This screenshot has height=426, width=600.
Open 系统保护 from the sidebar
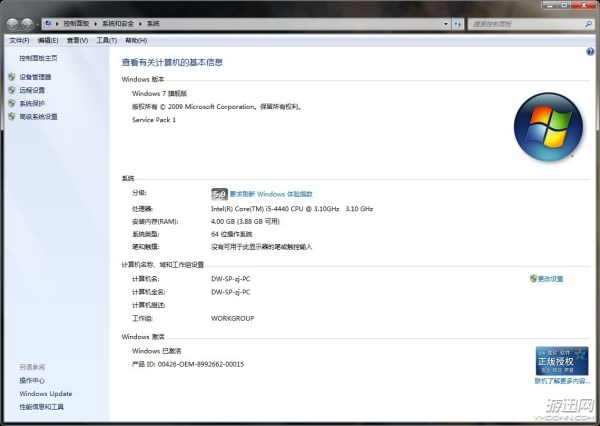(x=32, y=103)
